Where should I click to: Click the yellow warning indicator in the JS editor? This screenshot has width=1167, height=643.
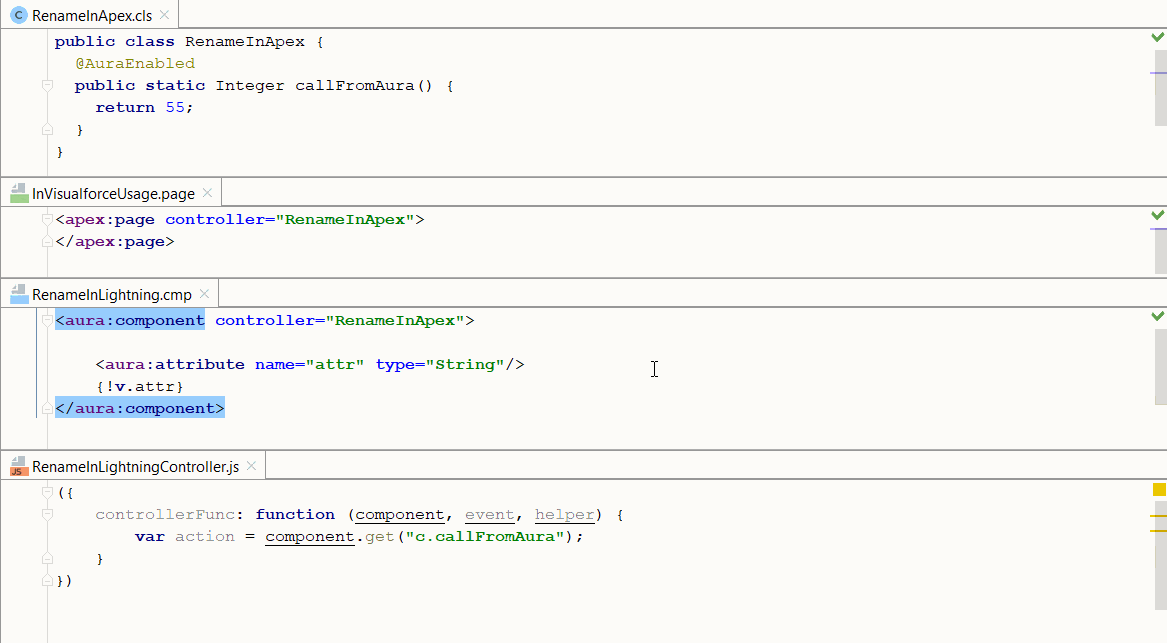[1159, 489]
